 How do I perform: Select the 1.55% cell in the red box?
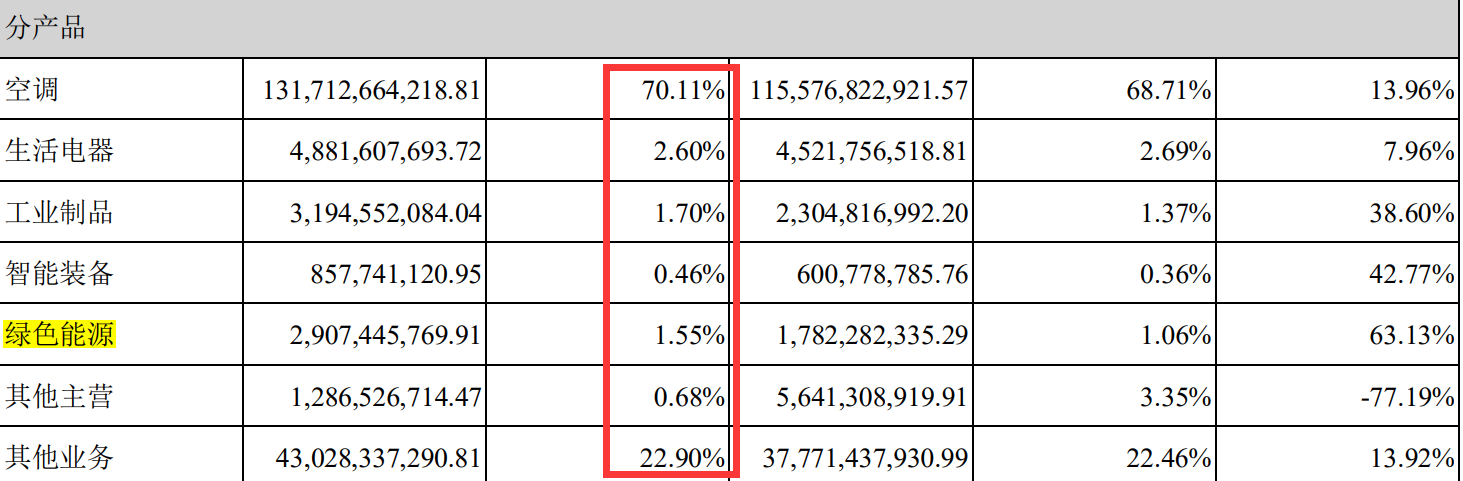click(688, 335)
